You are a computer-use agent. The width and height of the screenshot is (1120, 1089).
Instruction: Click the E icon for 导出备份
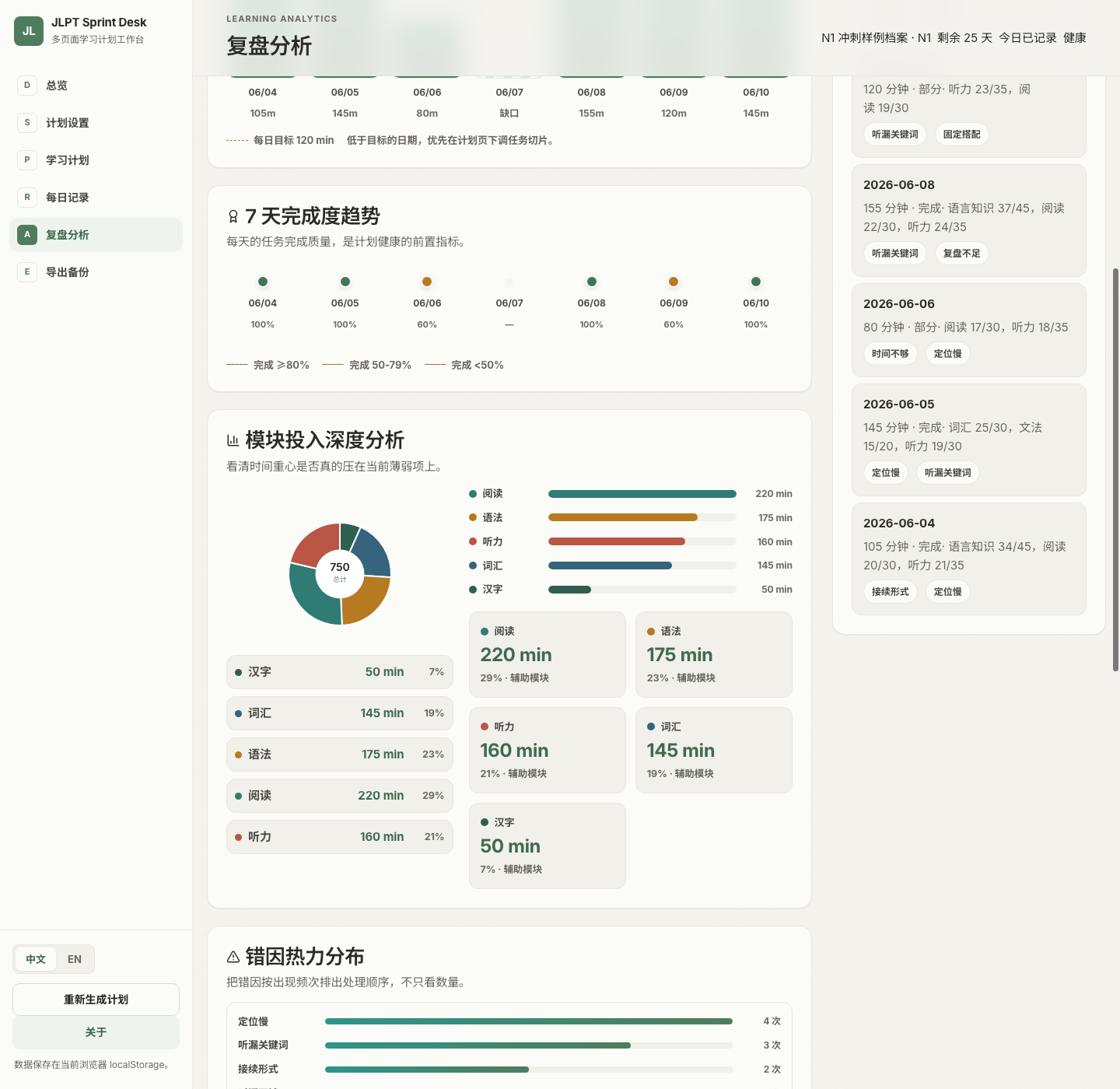point(27,272)
